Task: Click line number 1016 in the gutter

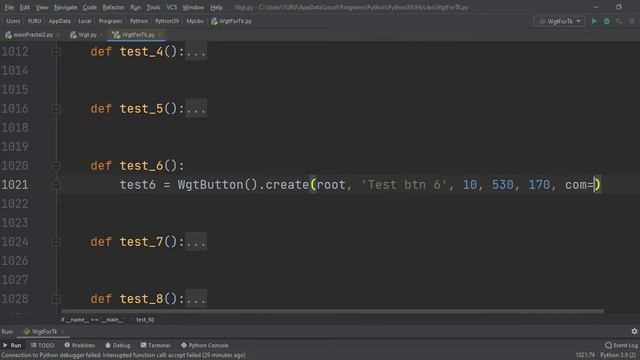Action: coord(15,109)
